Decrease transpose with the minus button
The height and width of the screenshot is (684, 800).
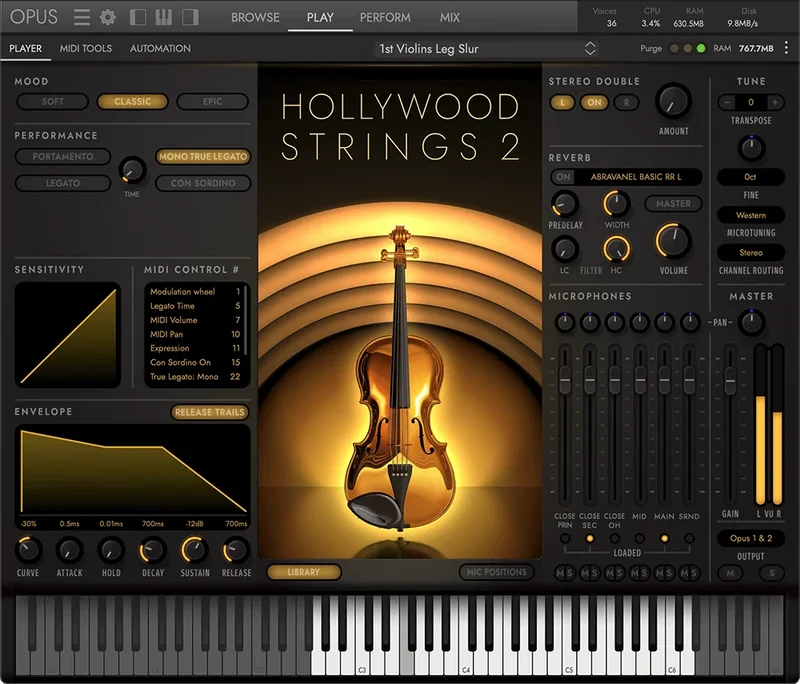coord(727,102)
